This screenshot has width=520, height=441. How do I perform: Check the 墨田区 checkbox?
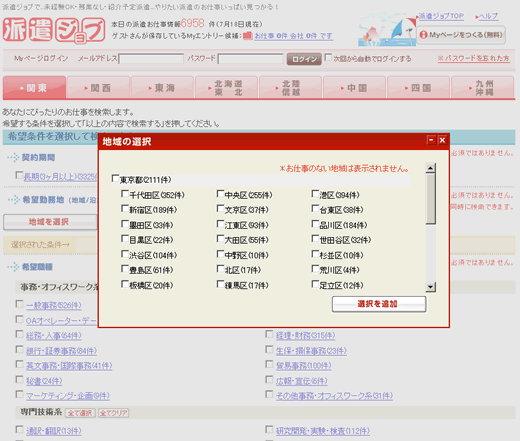[x=125, y=224]
